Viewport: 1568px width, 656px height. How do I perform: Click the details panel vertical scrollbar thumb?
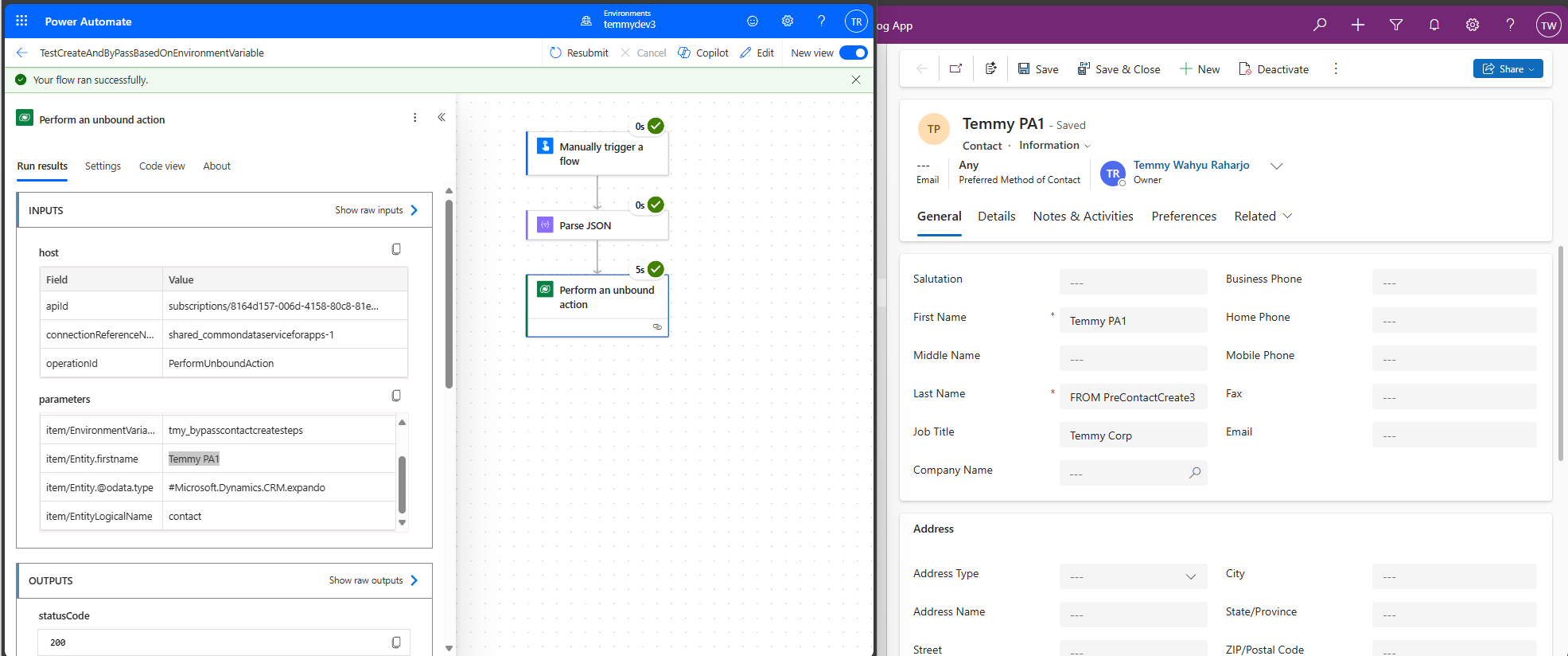449,293
